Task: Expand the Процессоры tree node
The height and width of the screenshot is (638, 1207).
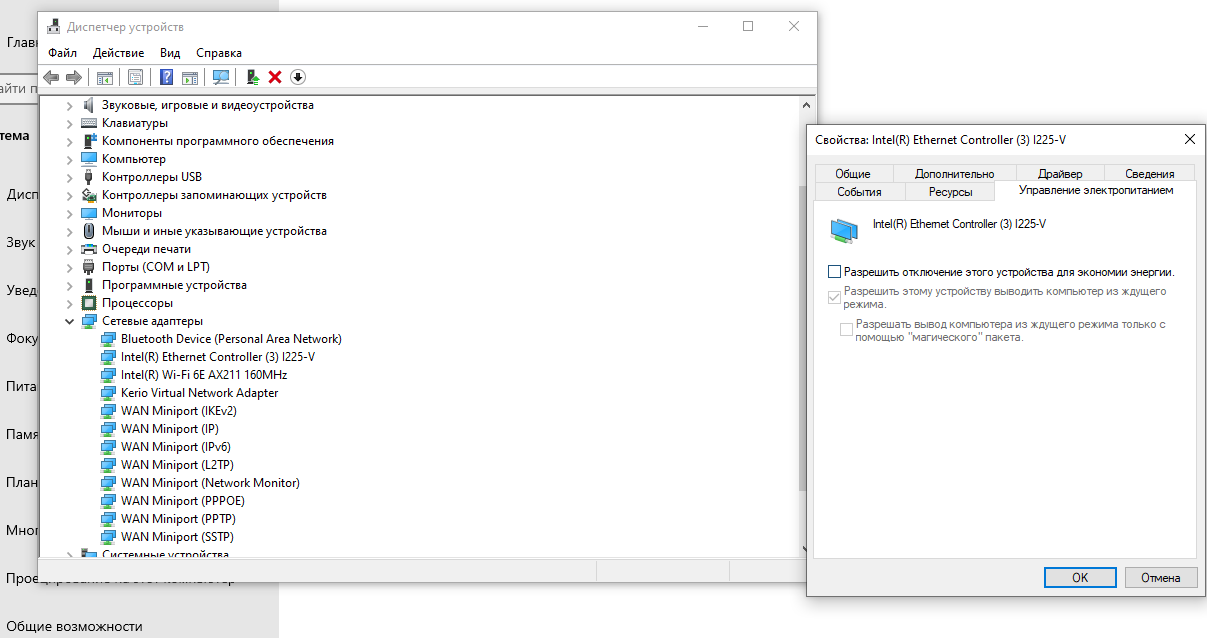Action: click(x=69, y=303)
